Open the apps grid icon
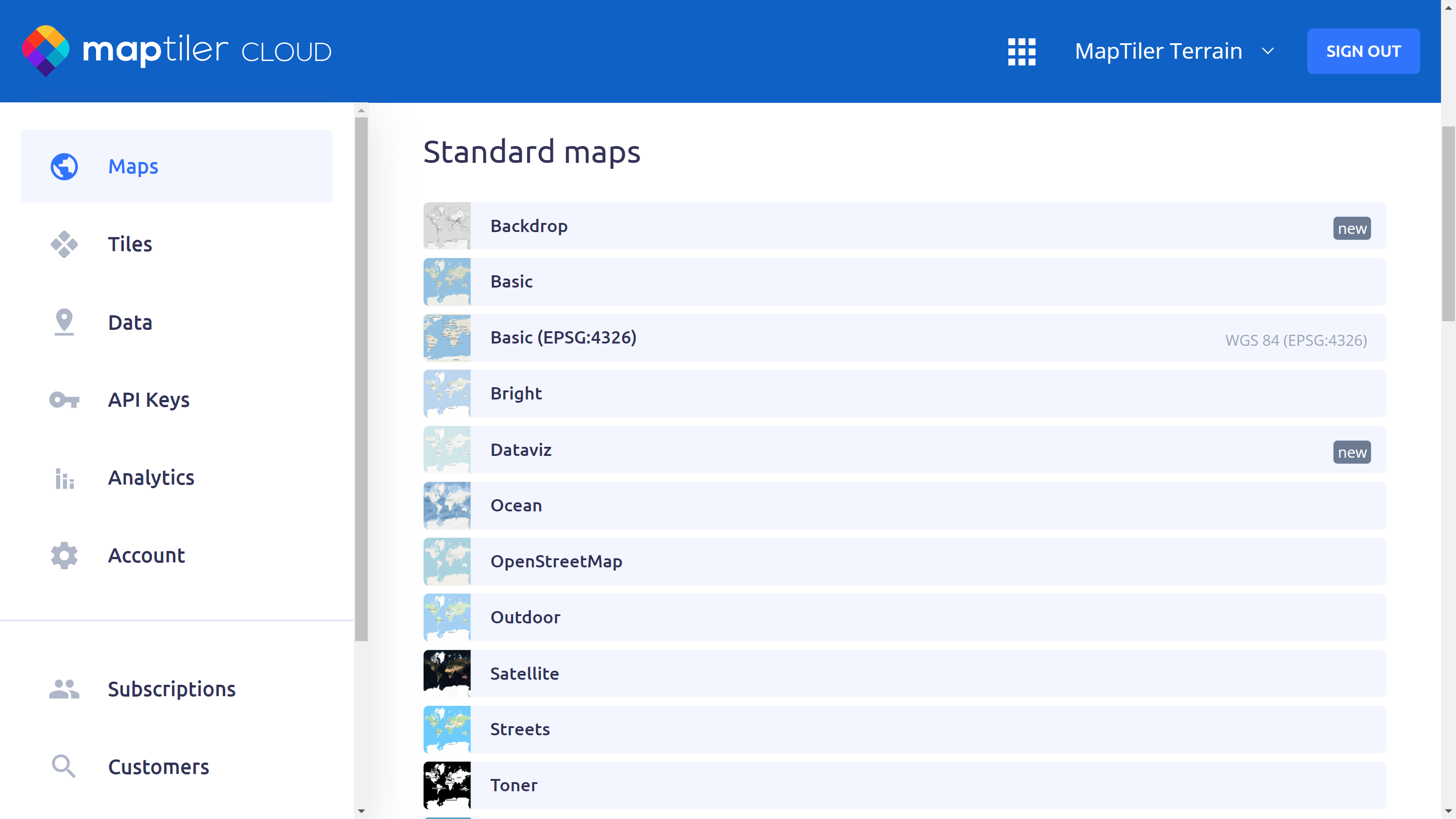 coord(1021,51)
